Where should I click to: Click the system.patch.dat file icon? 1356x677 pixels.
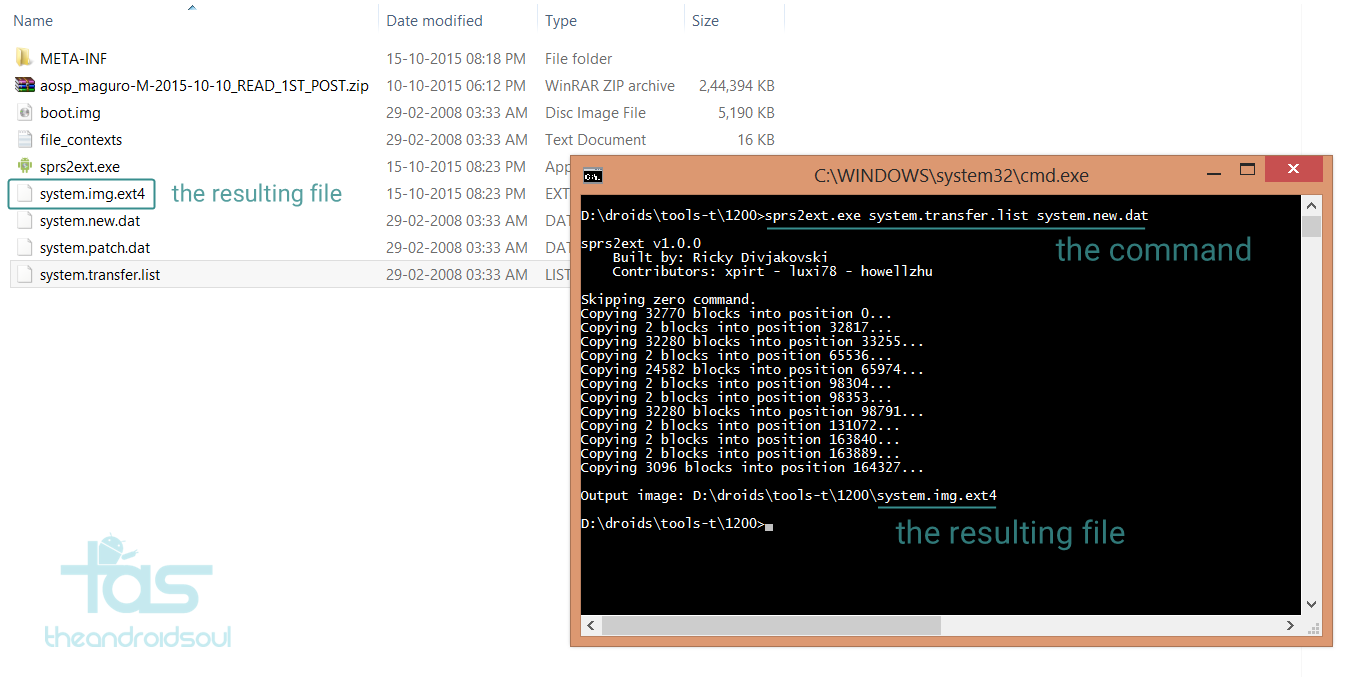25,248
